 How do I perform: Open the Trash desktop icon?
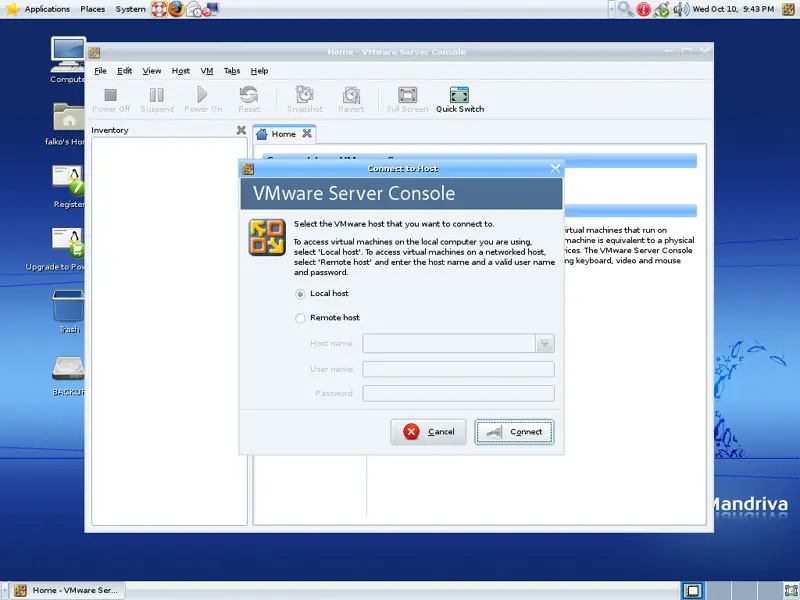coord(68,305)
